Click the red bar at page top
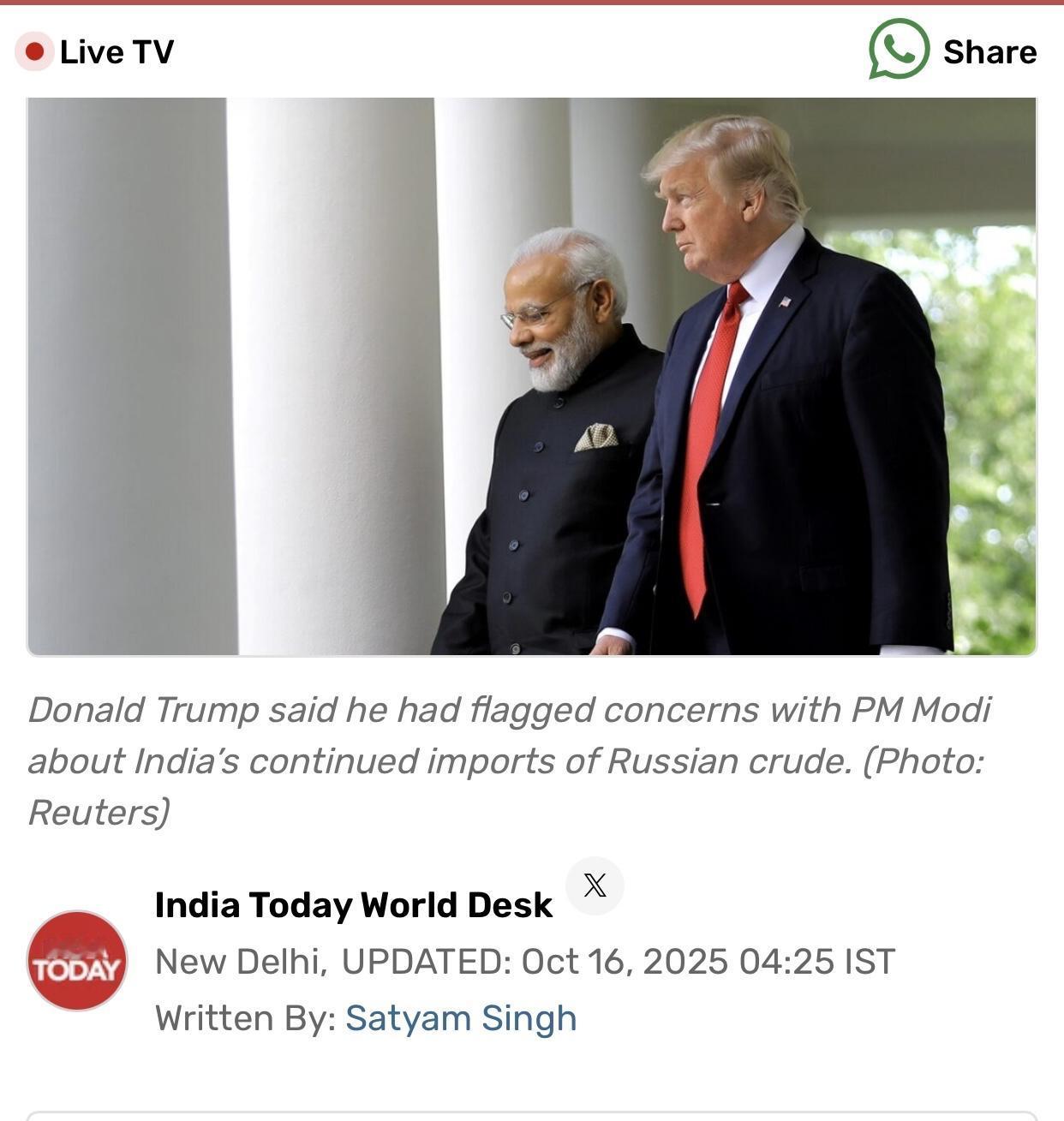The image size is (1064, 1121). point(532,3)
